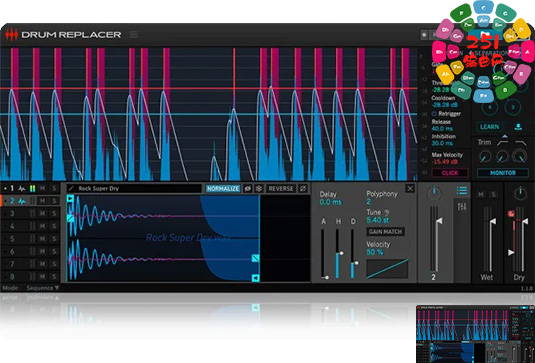
Task: Toggle the NORMALIZE button
Action: tap(223, 188)
